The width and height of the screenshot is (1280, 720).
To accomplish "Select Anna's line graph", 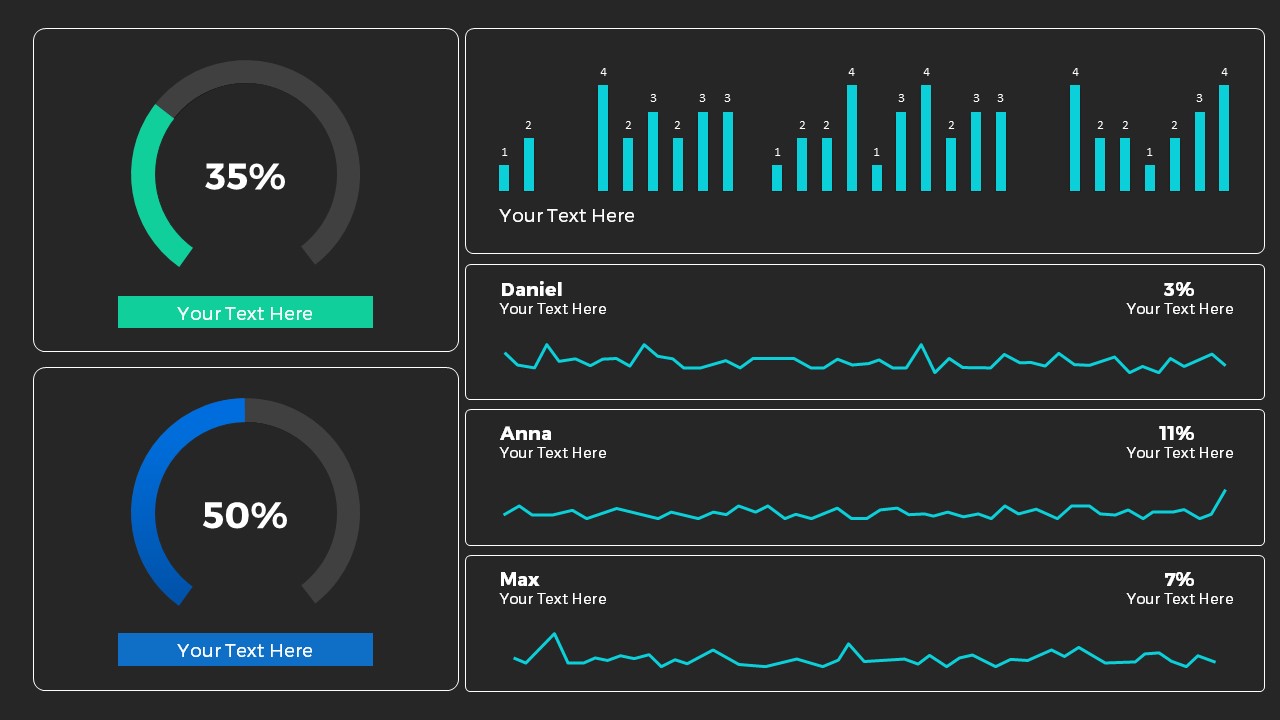I will 865,512.
